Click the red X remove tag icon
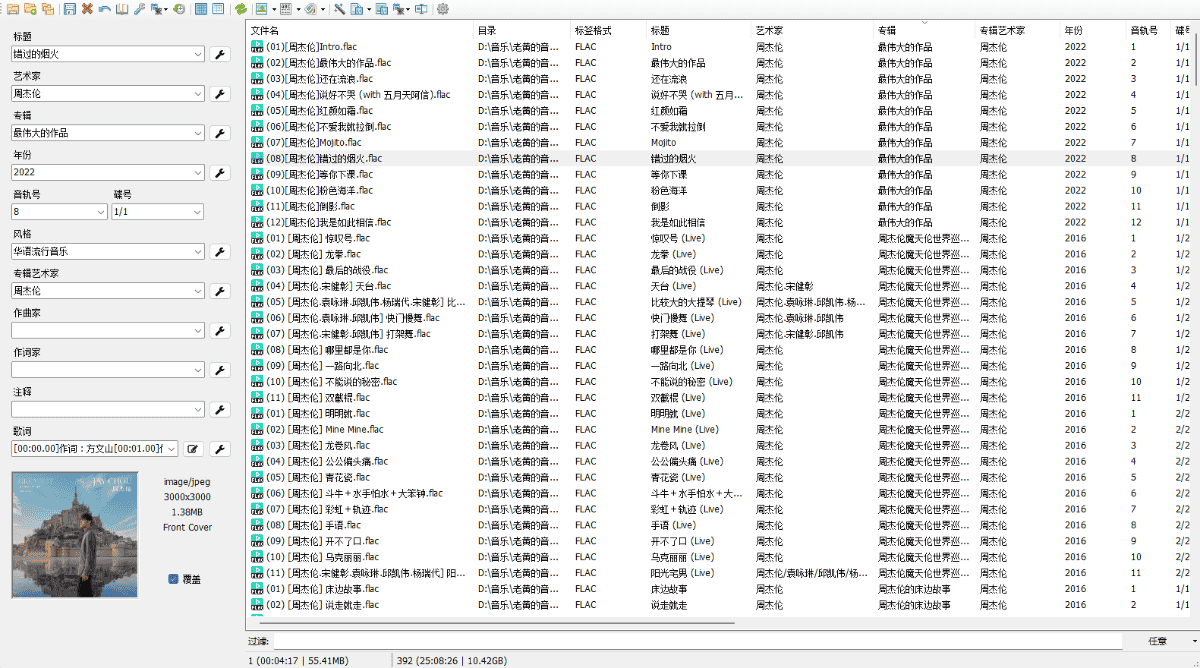The width and height of the screenshot is (1200, 668). point(87,9)
